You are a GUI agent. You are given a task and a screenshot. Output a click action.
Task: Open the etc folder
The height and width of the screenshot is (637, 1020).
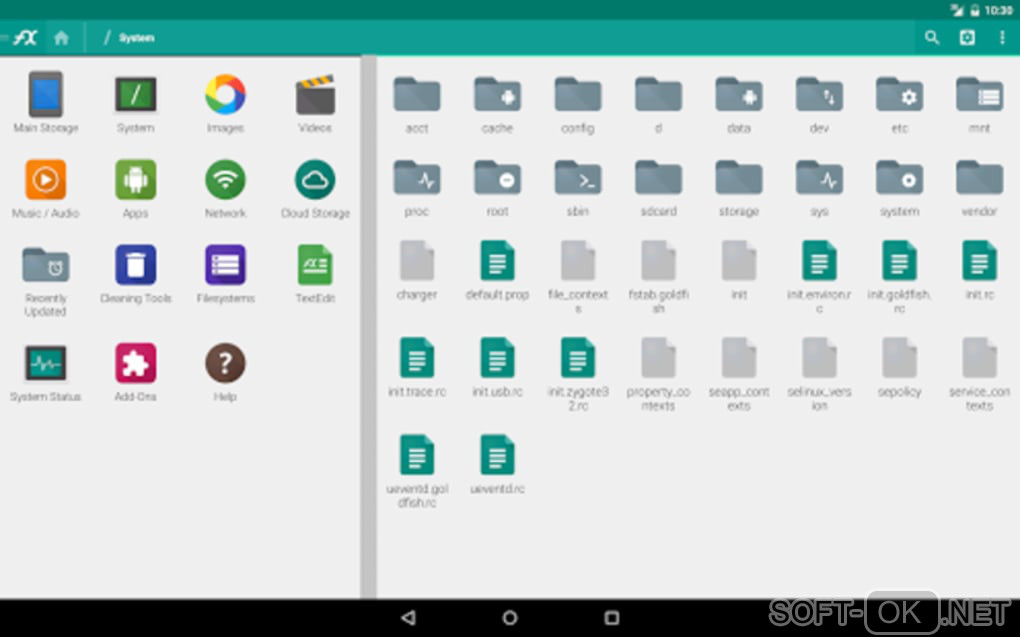[899, 95]
